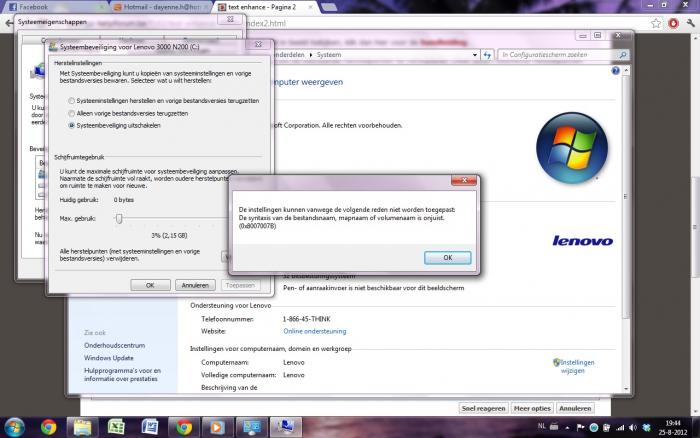Click Annuleren in the Systeembeveiliging dialog
Image resolution: width=700 pixels, height=438 pixels.
[x=195, y=285]
